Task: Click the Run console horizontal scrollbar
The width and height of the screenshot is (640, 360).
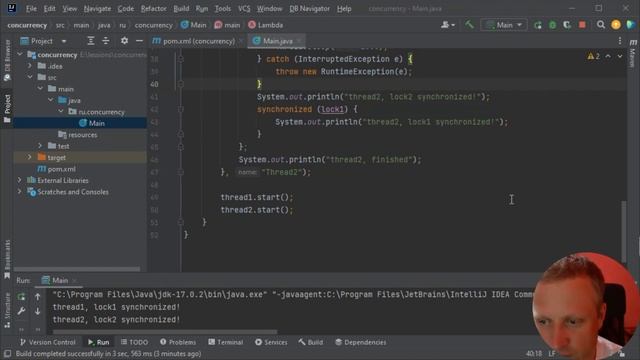Action: point(165,331)
